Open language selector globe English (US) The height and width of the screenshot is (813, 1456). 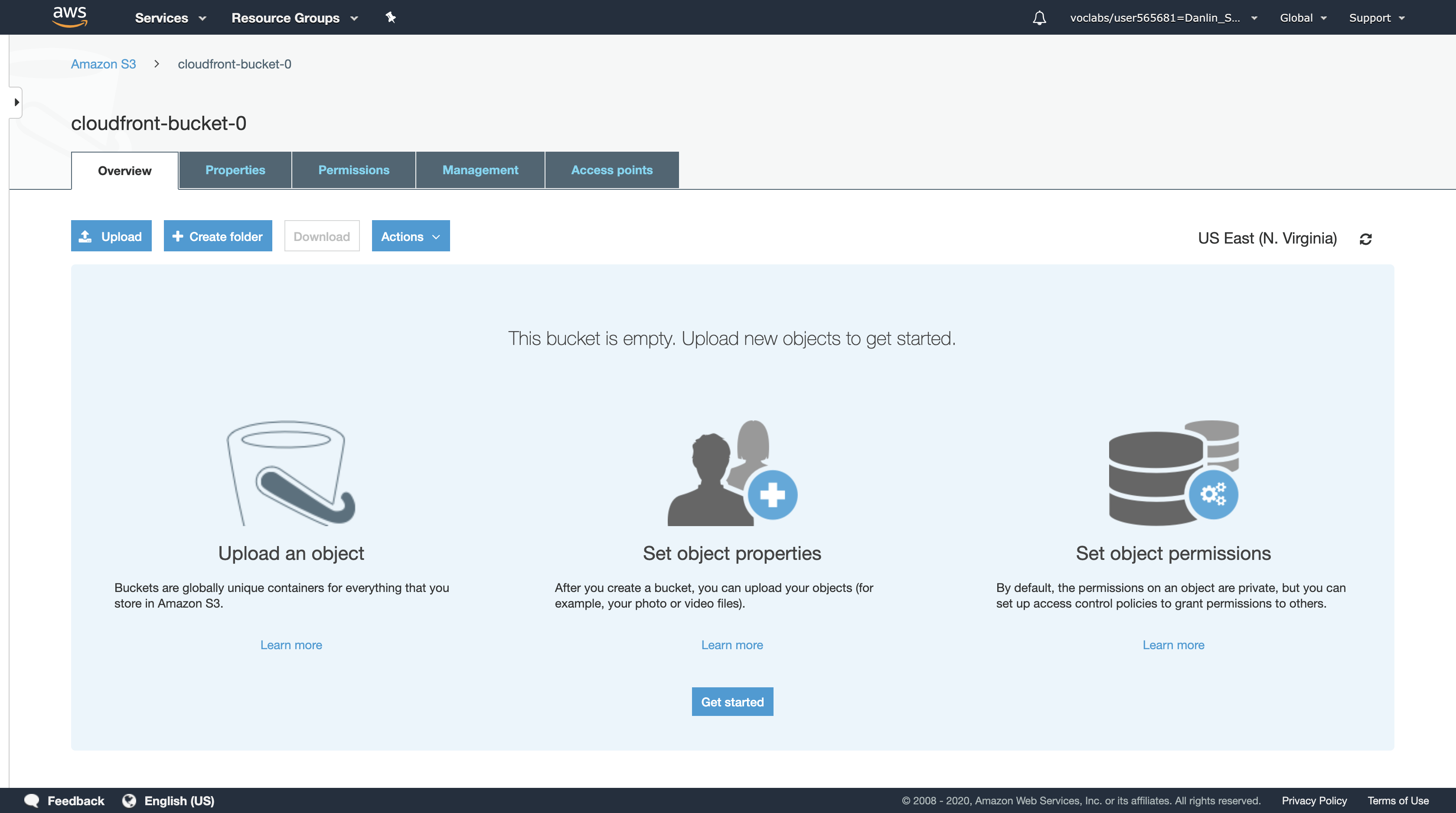click(x=168, y=800)
